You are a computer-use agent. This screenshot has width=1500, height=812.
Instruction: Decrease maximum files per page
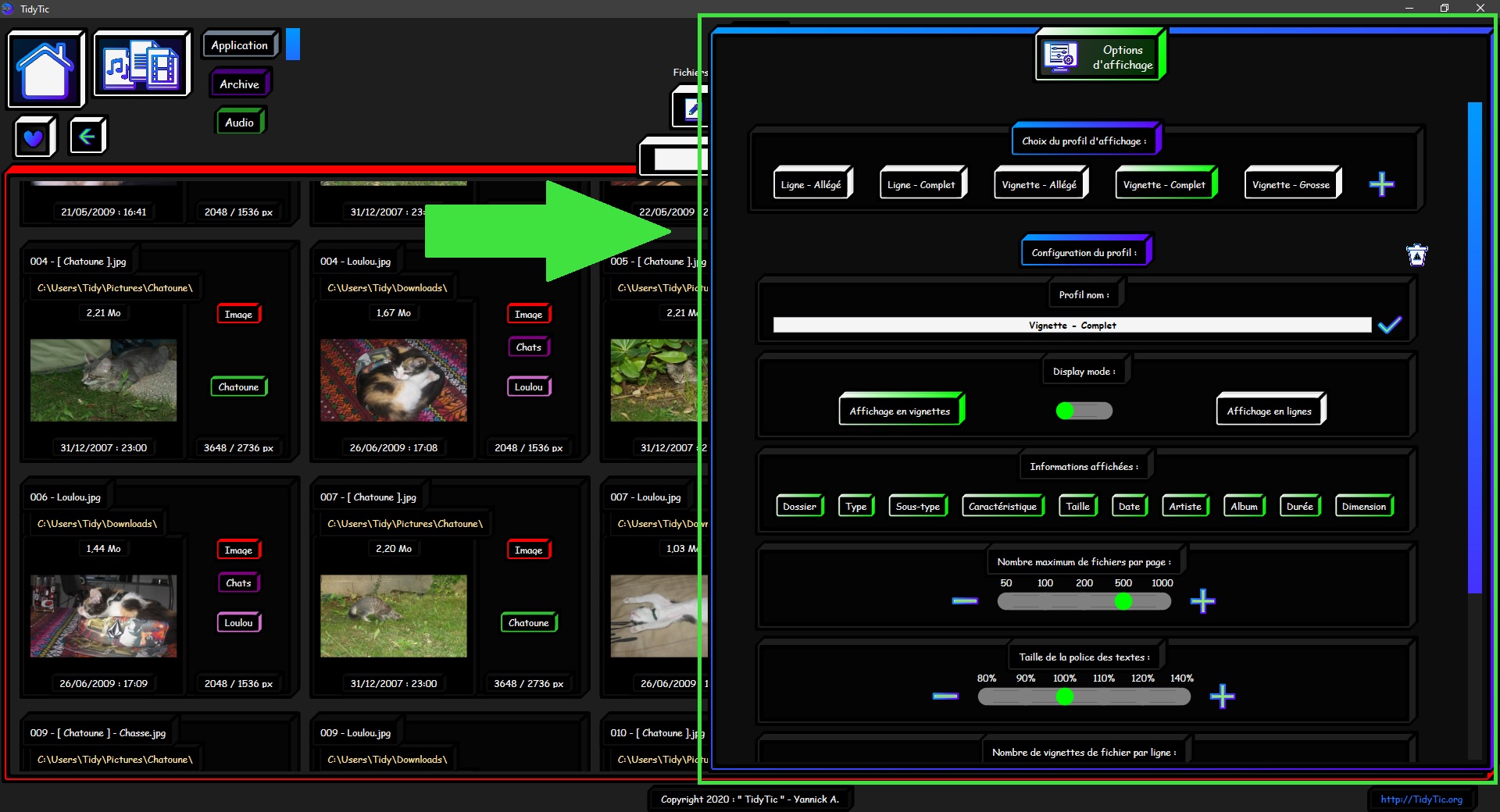pos(965,600)
